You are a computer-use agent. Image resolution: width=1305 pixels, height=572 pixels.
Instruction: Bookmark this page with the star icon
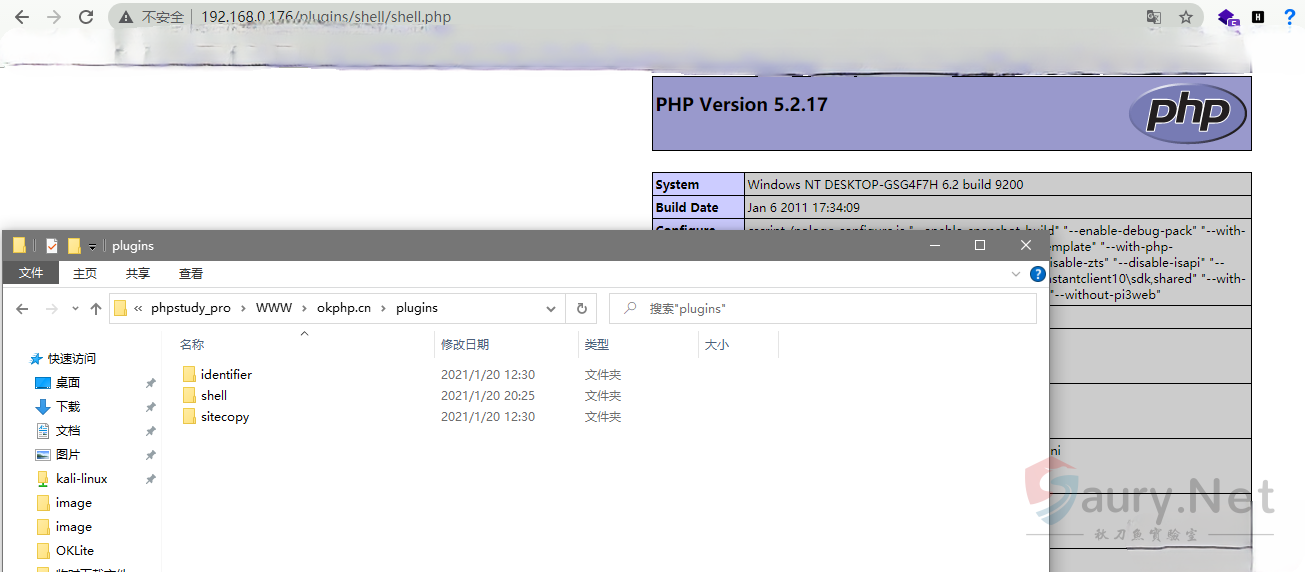tap(1186, 17)
